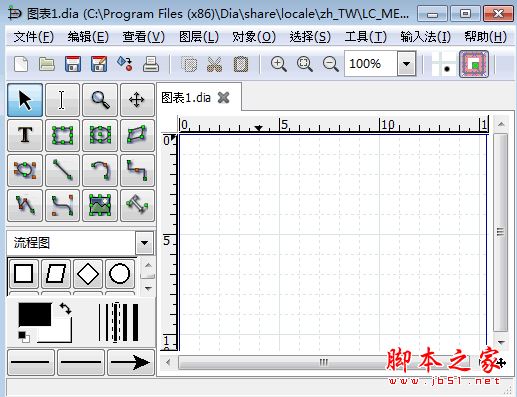Select the Line tool
The width and height of the screenshot is (517, 397).
point(62,170)
